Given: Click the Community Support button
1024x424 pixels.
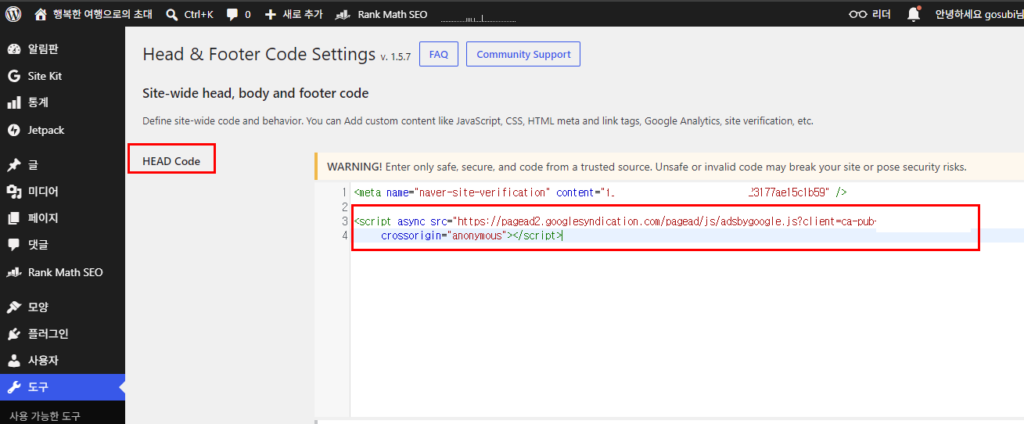Looking at the screenshot, I should click(523, 54).
